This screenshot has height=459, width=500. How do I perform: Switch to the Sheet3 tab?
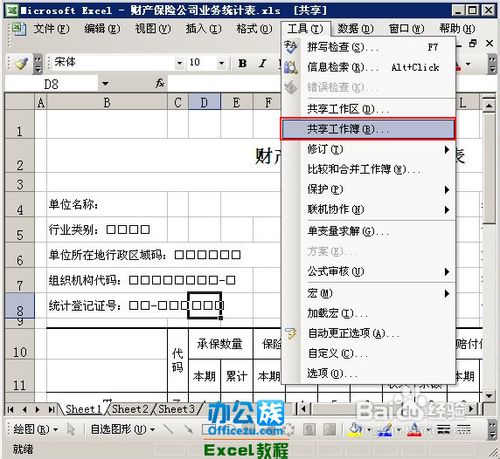tap(176, 409)
